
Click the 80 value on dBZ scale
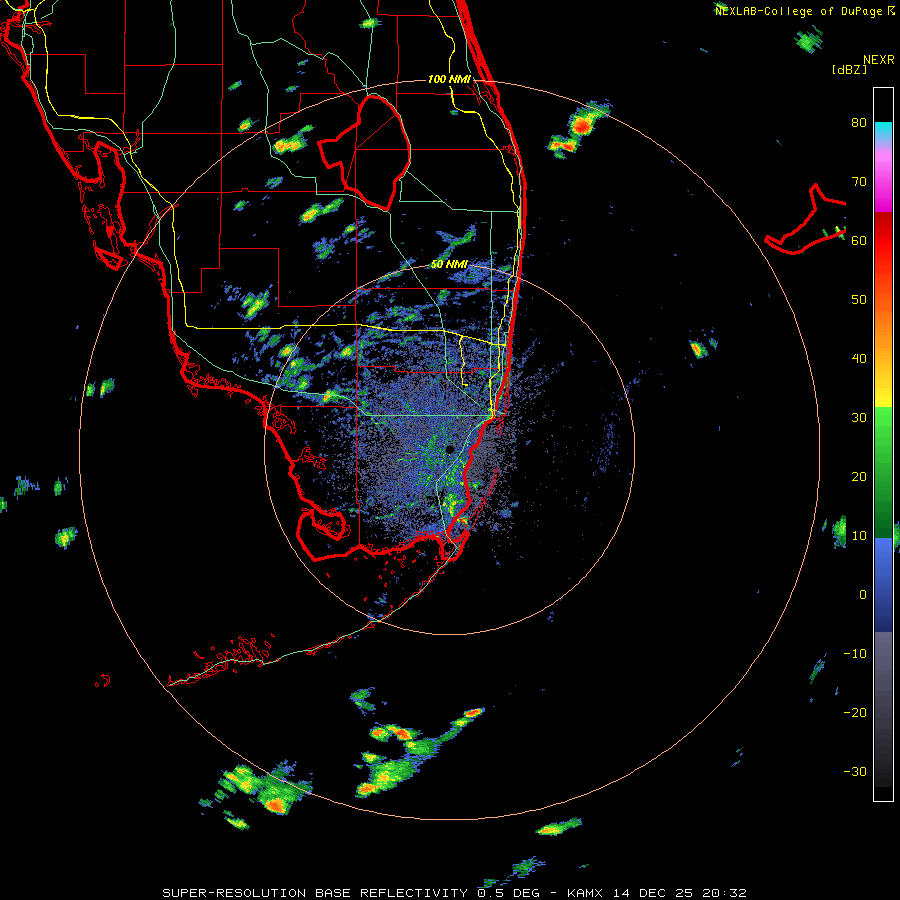coord(859,123)
